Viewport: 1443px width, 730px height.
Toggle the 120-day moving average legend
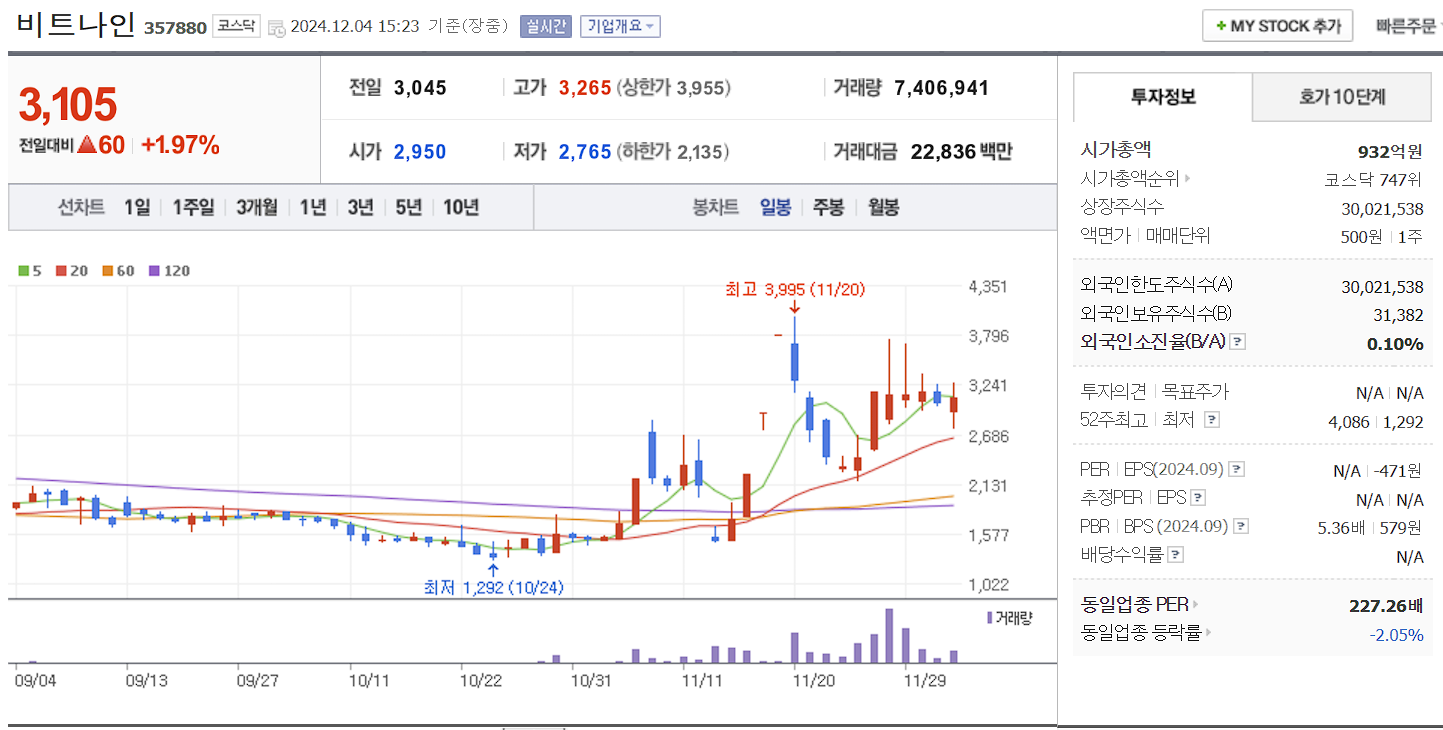(x=154, y=271)
